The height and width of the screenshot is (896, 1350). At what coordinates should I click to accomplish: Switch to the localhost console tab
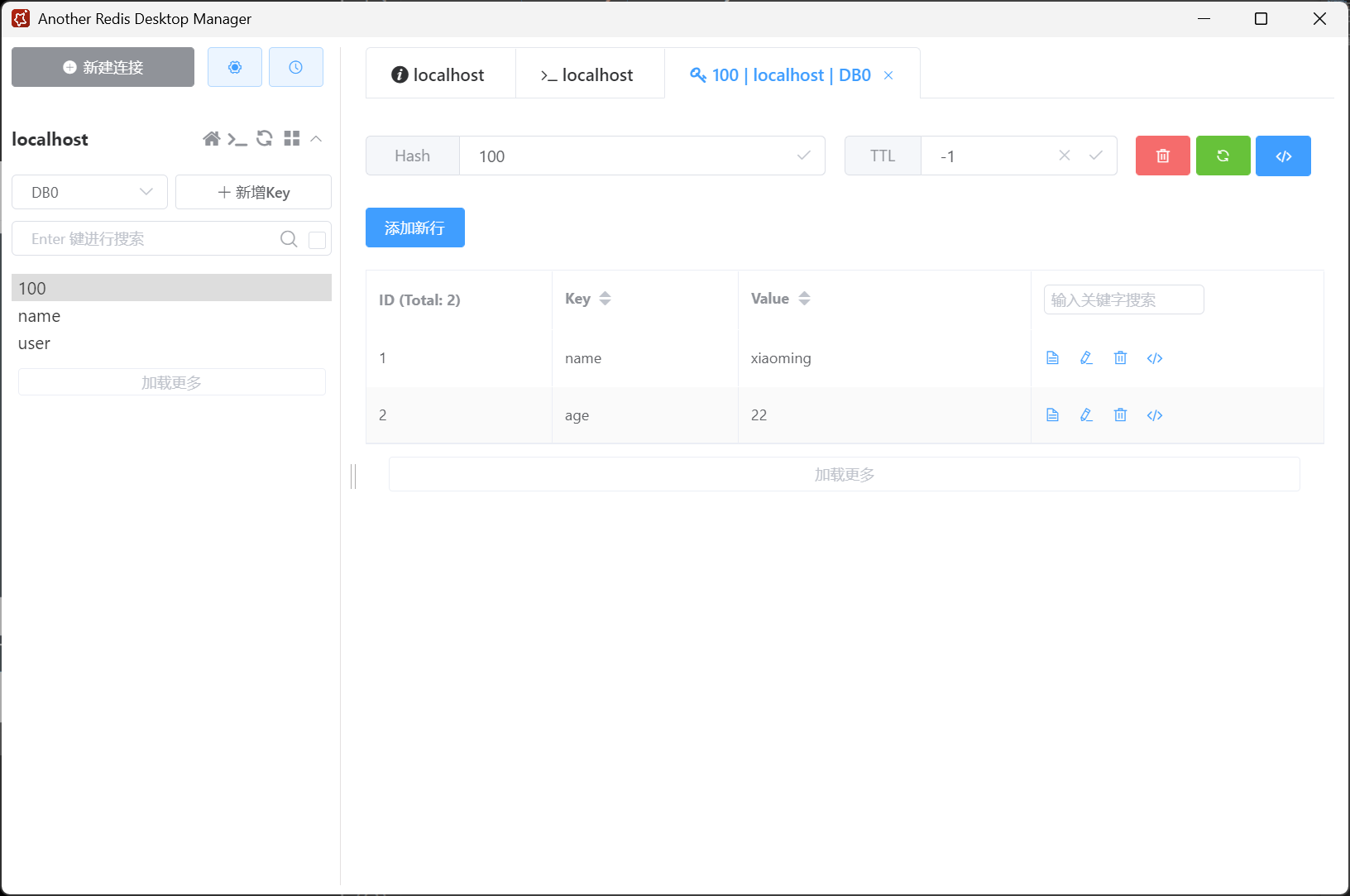[x=589, y=75]
